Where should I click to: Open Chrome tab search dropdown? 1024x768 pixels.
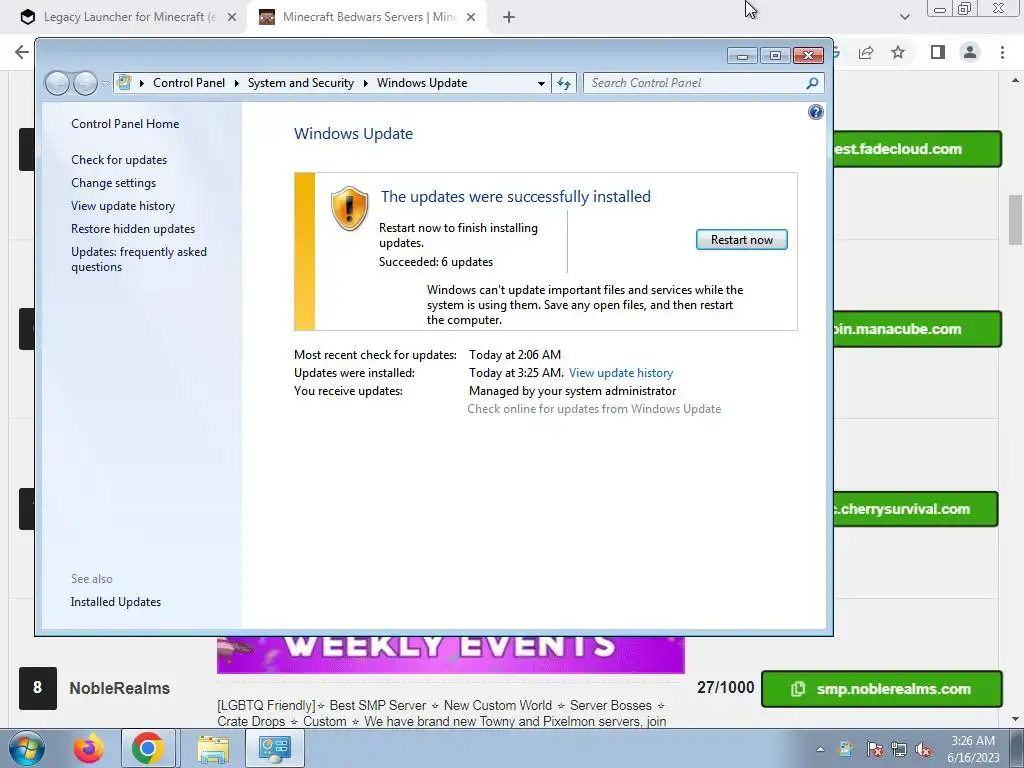(904, 17)
